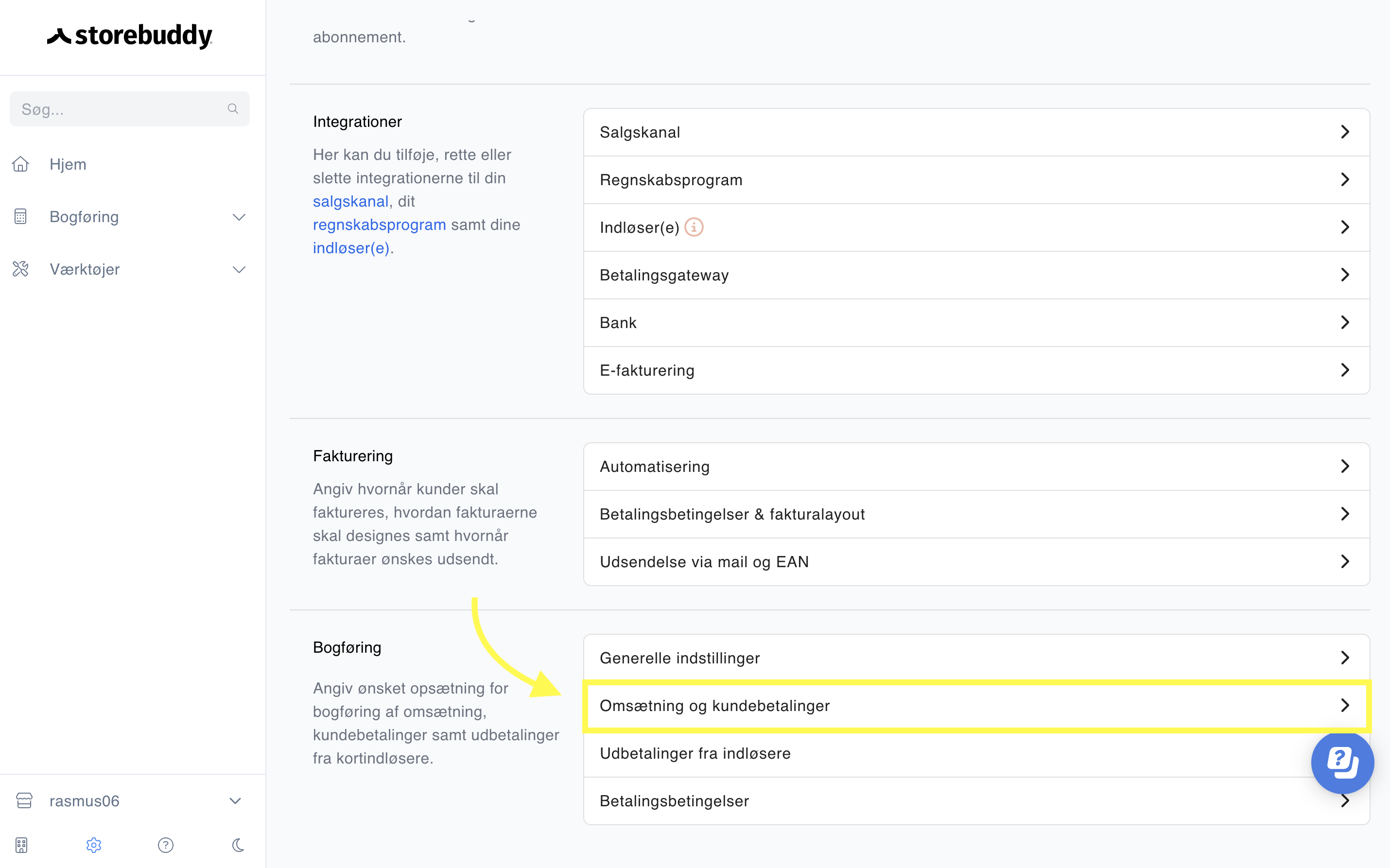The image size is (1390, 868).
Task: Click the Regnskabsprogram row chevron
Action: [x=1345, y=180]
